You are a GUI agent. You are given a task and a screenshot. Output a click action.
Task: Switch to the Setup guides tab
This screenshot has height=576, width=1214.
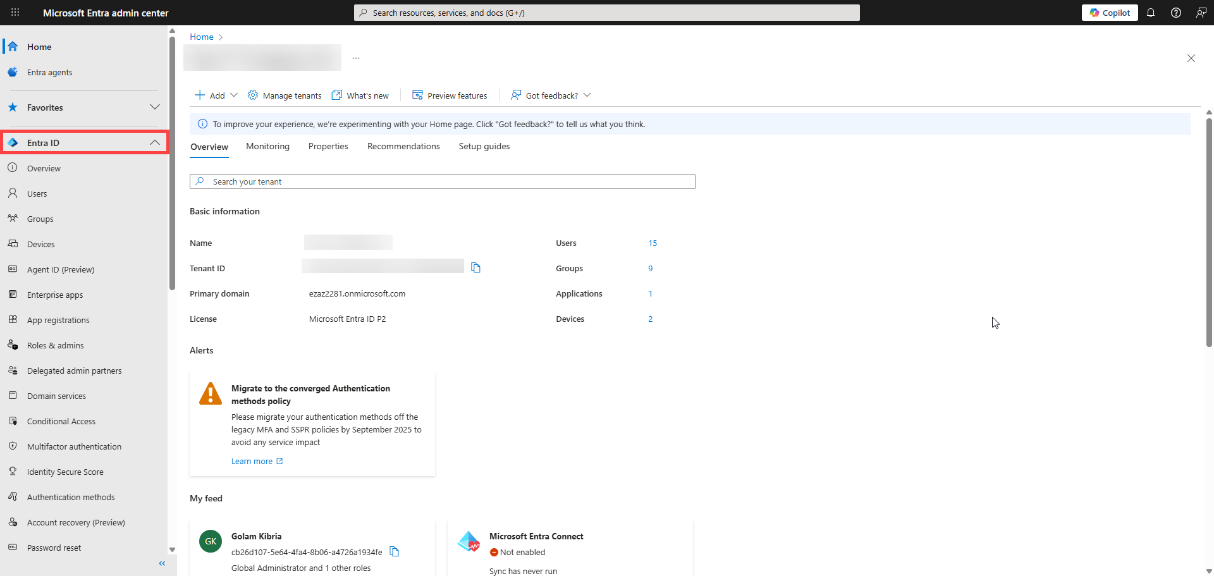pyautogui.click(x=484, y=147)
